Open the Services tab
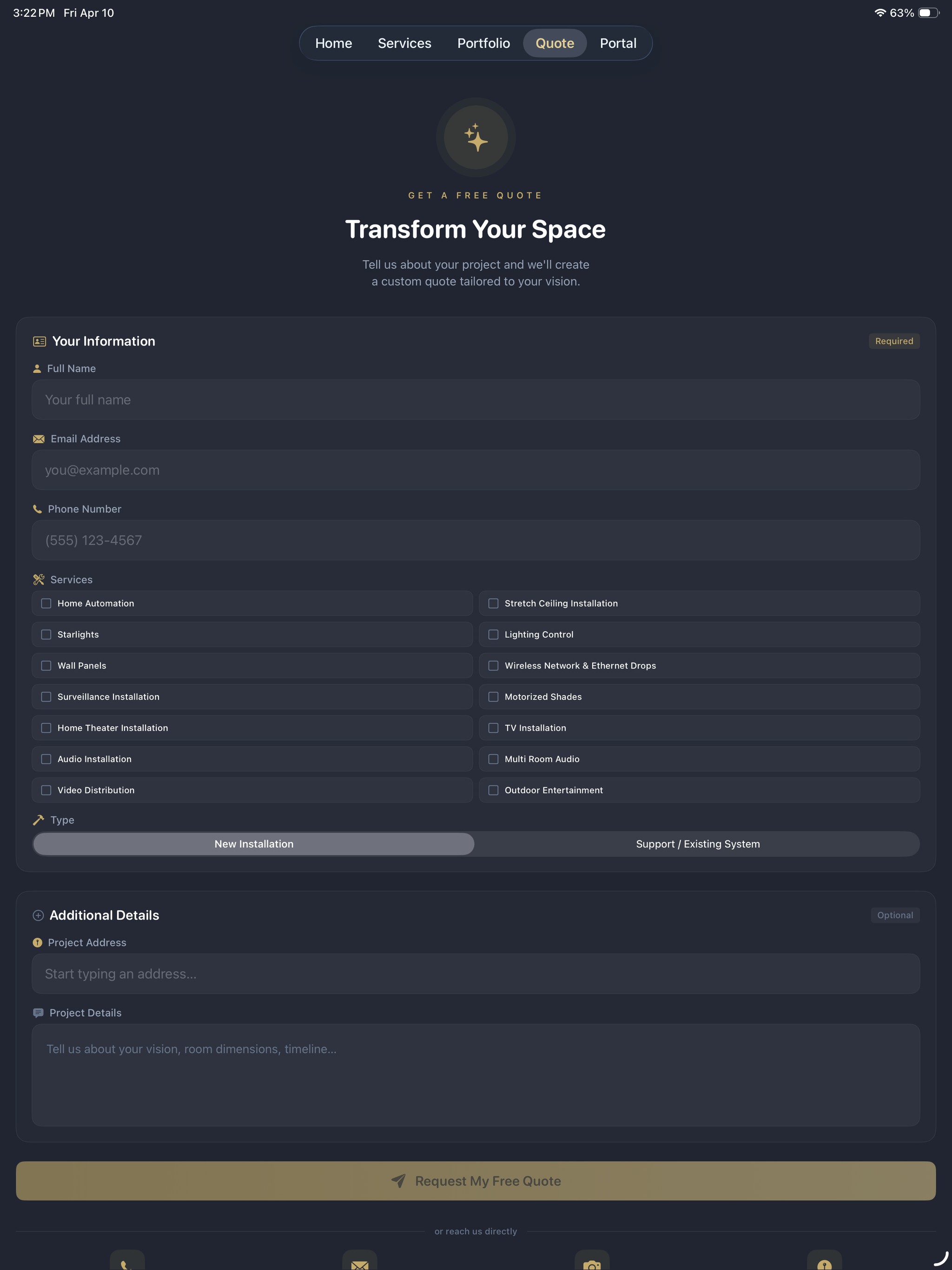Screen dimensions: 952x1270 (405, 43)
